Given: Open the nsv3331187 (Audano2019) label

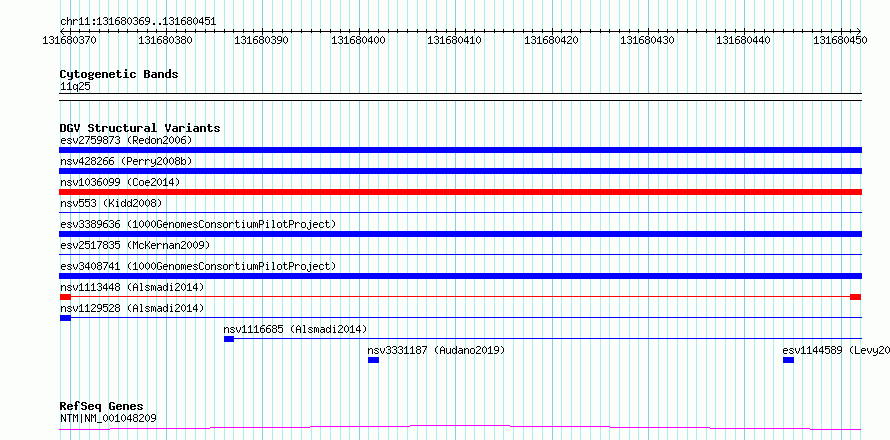Looking at the screenshot, I should pyautogui.click(x=436, y=350).
